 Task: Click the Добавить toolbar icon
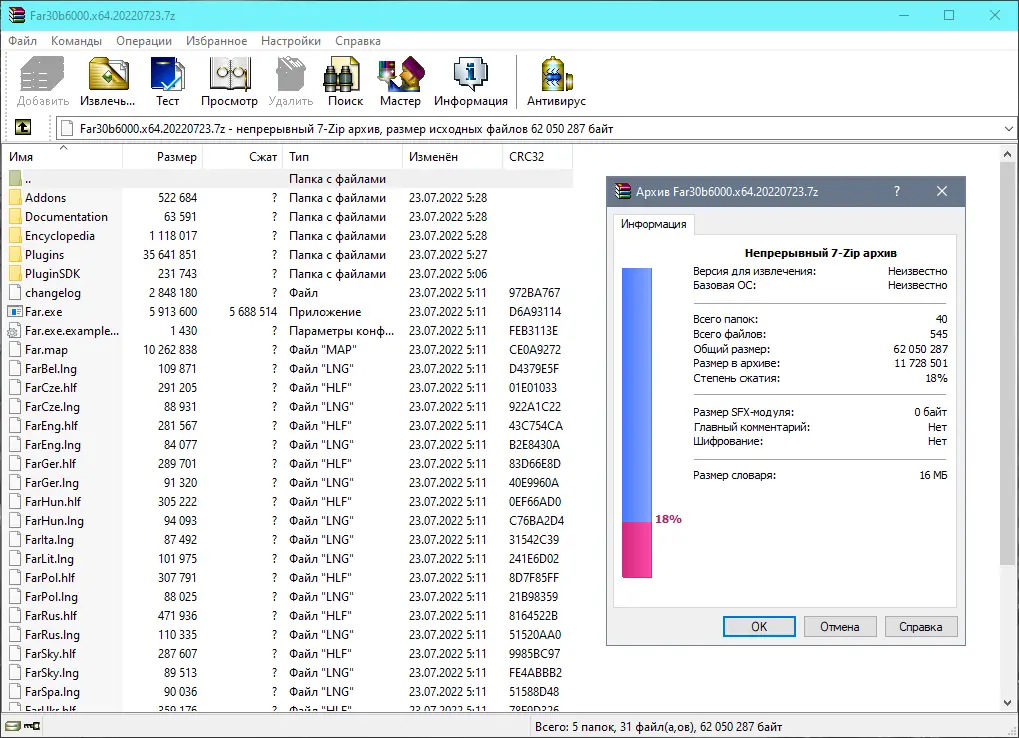43,81
